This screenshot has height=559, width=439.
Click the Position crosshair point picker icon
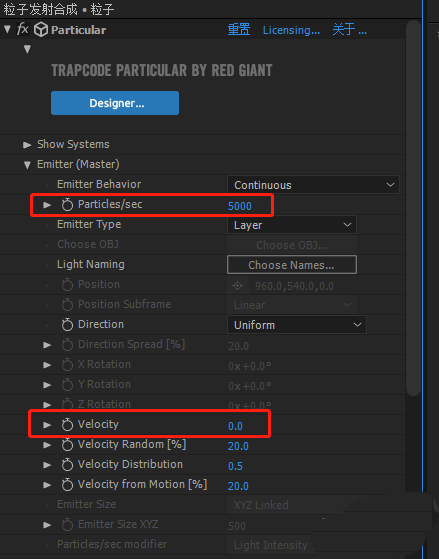(x=238, y=286)
